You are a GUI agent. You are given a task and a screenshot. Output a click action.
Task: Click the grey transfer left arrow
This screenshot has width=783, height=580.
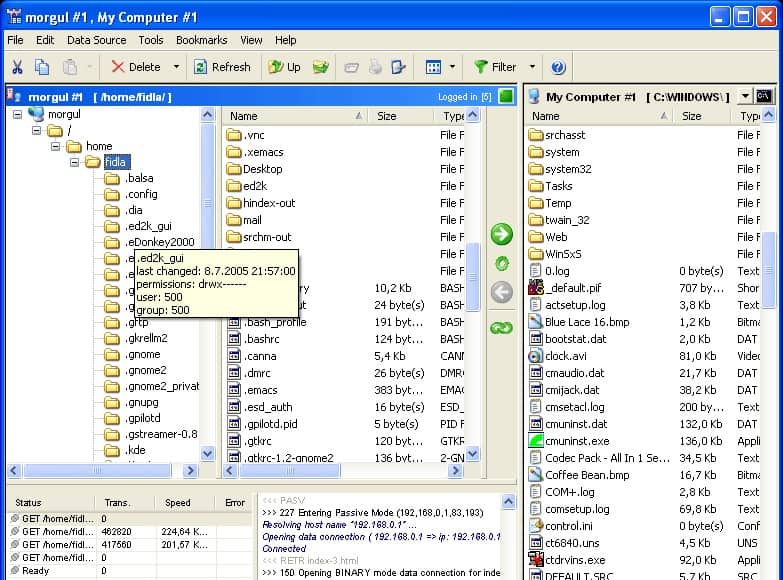[x=501, y=292]
